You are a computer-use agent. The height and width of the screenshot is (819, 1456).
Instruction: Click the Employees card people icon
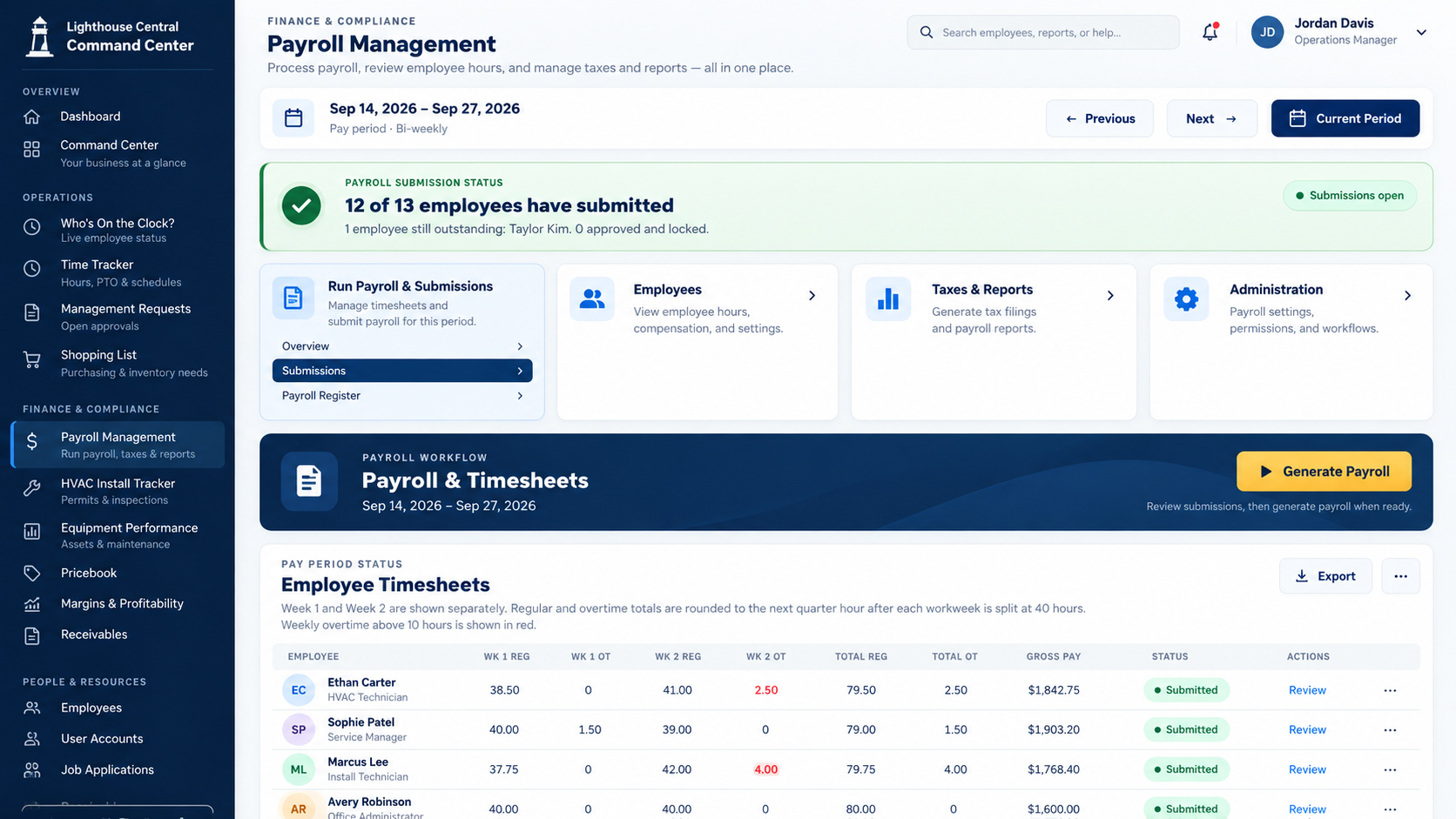point(592,299)
